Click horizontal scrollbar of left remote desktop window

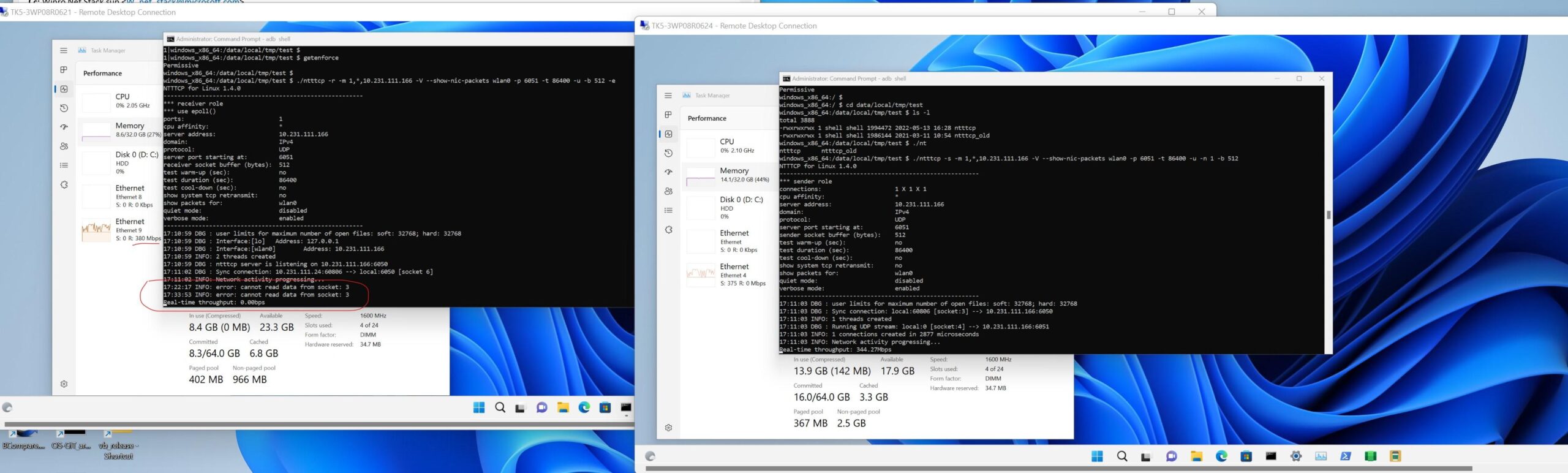tap(306, 424)
